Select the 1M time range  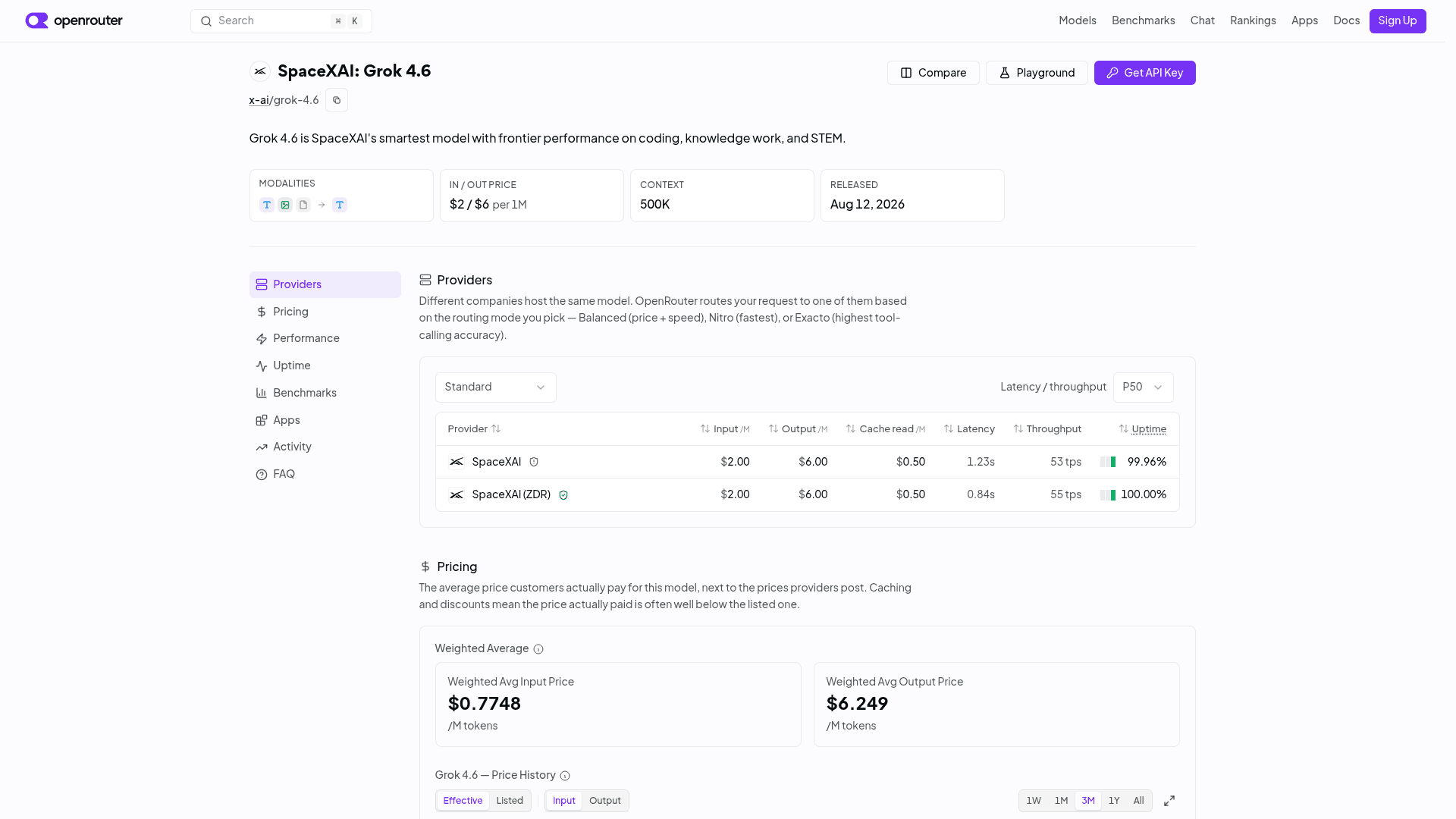point(1061,801)
